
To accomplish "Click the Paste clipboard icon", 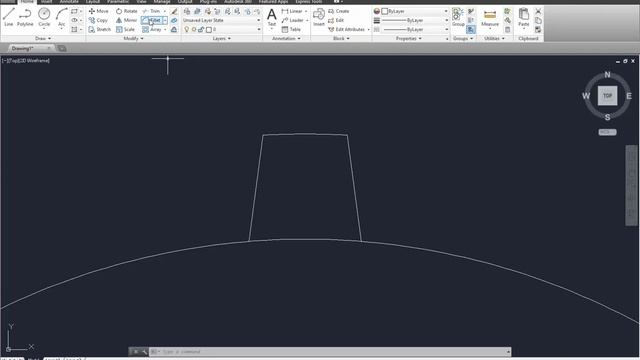I will pos(524,17).
